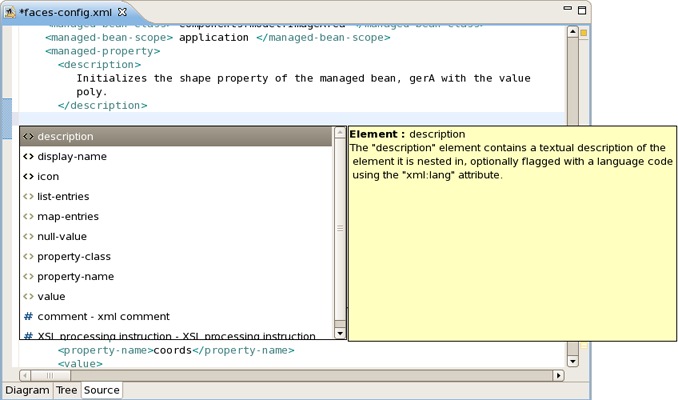Image resolution: width=678 pixels, height=400 pixels.
Task: Click the text poly. in the source
Action: click(x=92, y=92)
